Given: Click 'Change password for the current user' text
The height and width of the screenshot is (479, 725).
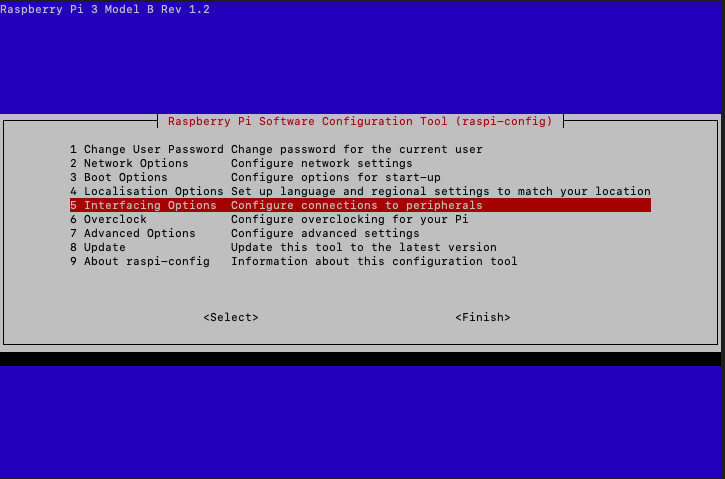Looking at the screenshot, I should (356, 149).
